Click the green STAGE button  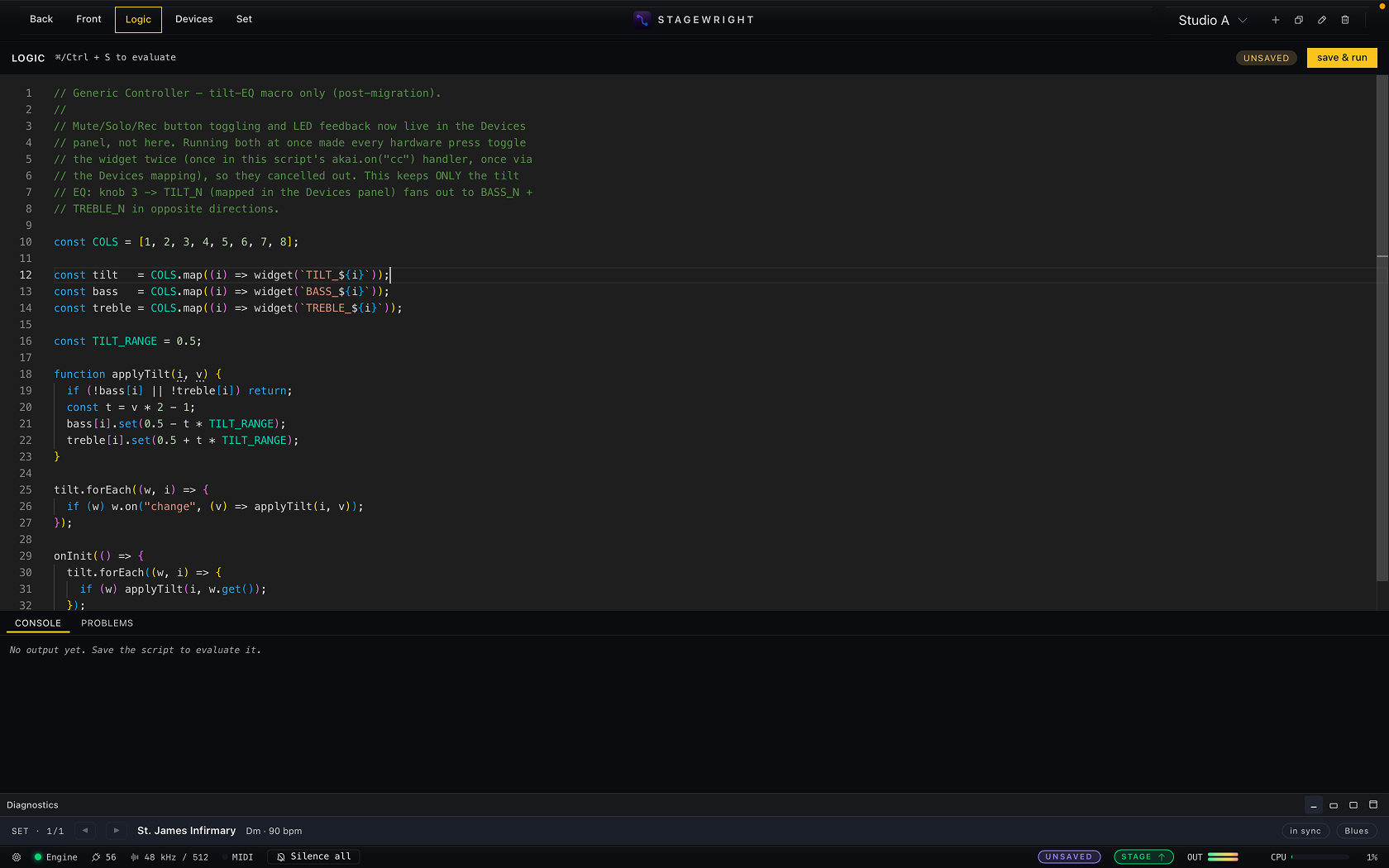1143,857
